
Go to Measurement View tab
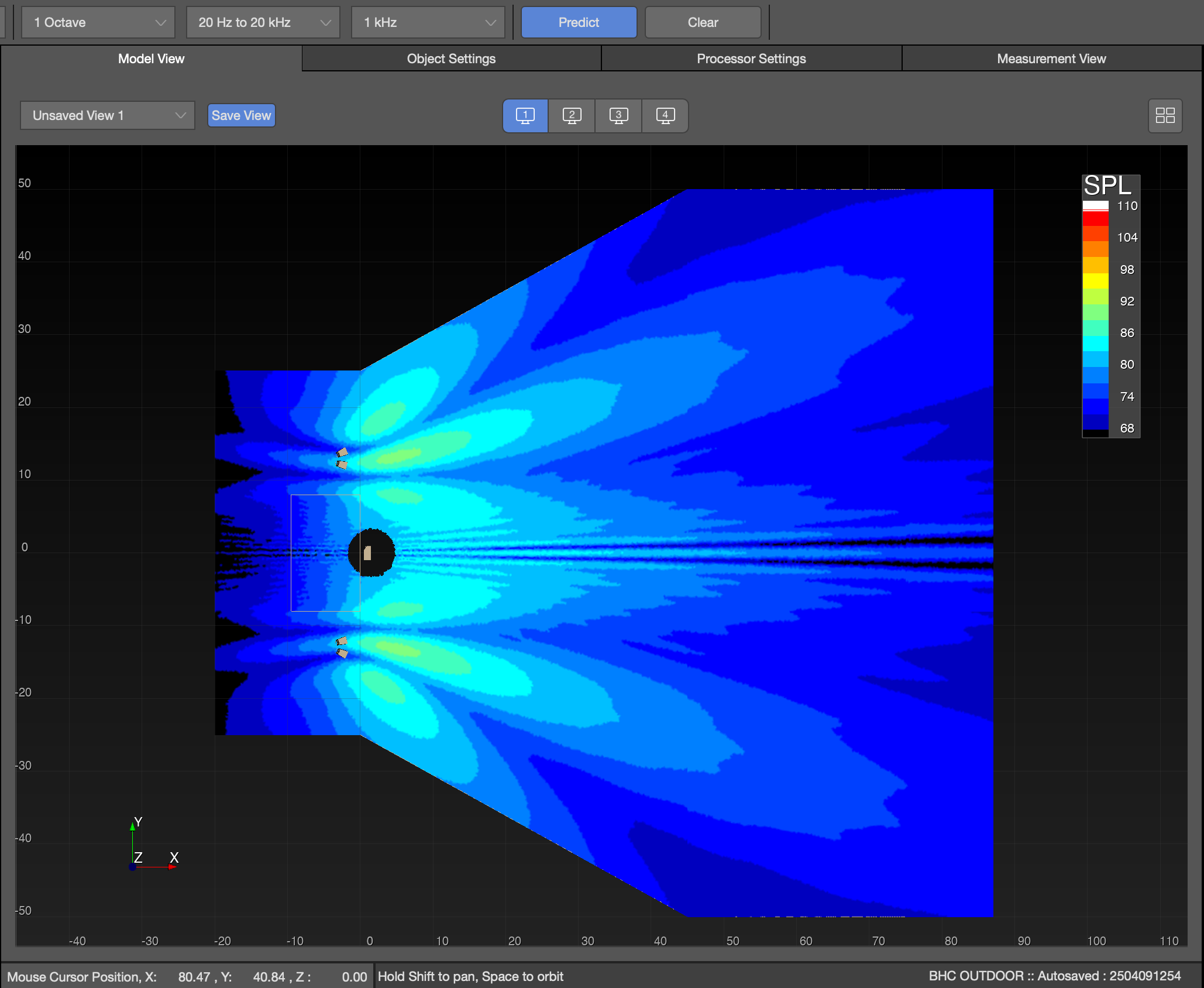(x=1051, y=59)
